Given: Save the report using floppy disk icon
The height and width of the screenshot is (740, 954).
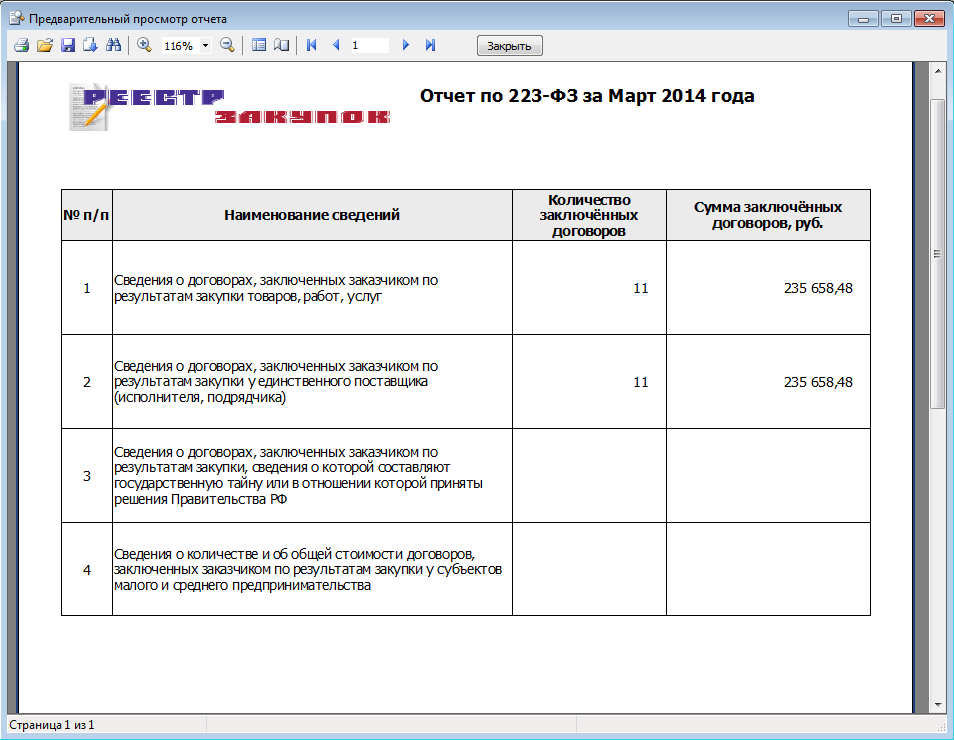Looking at the screenshot, I should 68,46.
